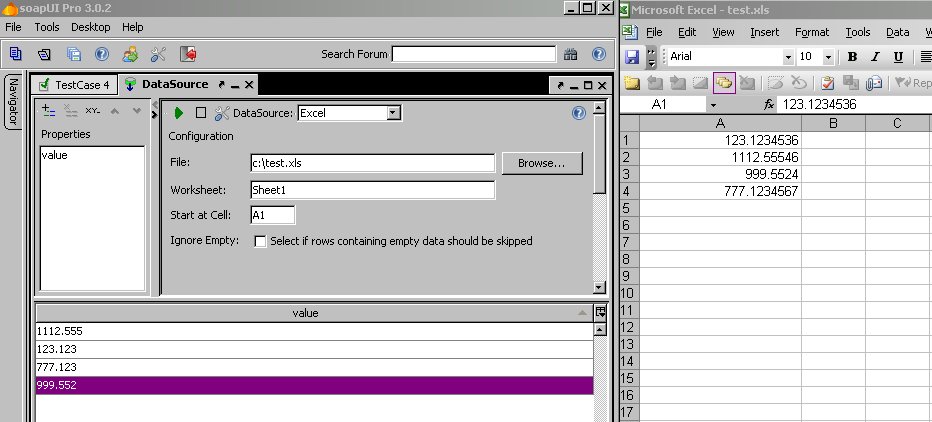The width and height of the screenshot is (932, 422).
Task: Select Excel cell containing 777.1234567
Action: tap(720, 191)
